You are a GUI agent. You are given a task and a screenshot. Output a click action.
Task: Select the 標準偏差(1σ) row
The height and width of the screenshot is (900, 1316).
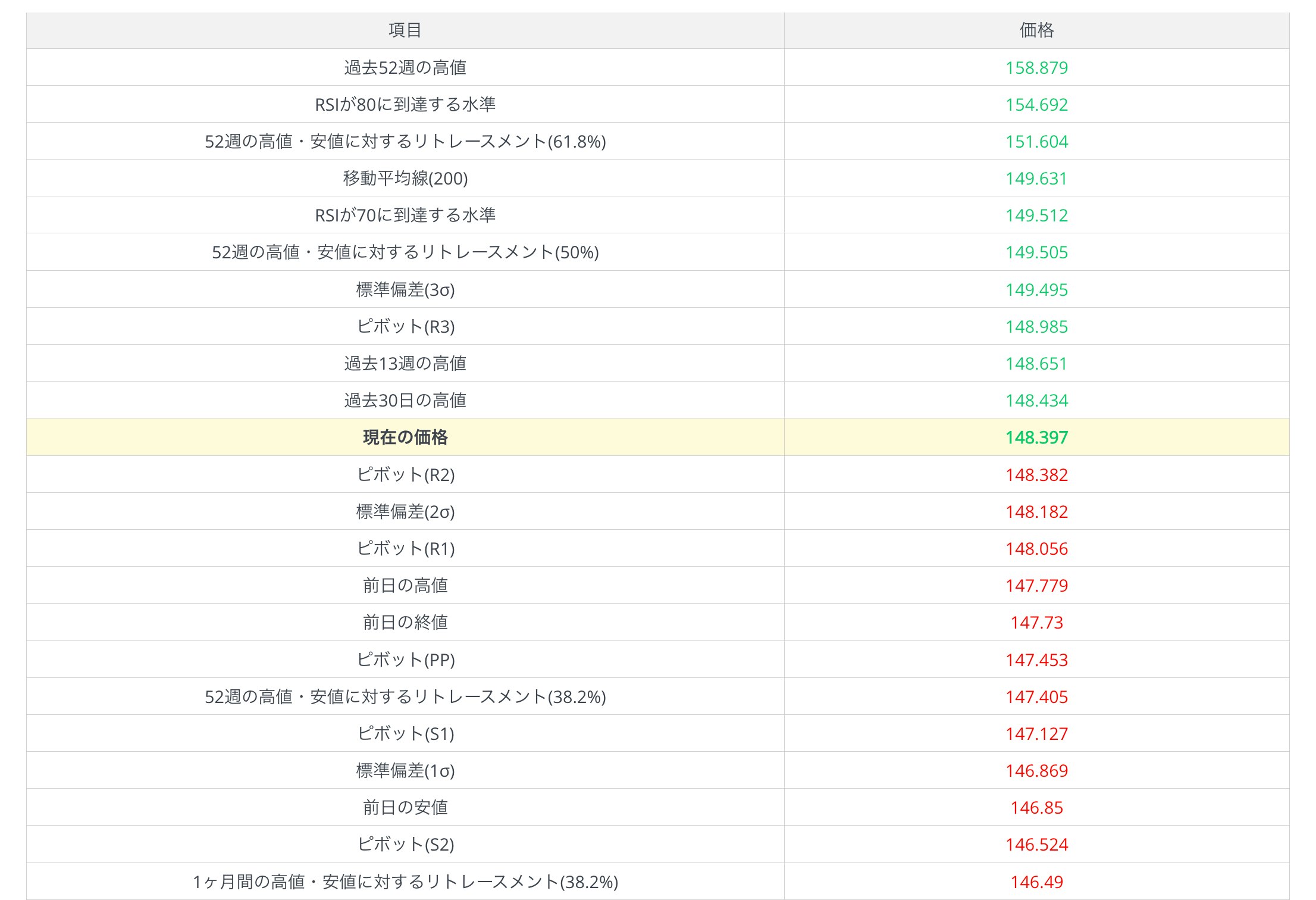coord(405,770)
